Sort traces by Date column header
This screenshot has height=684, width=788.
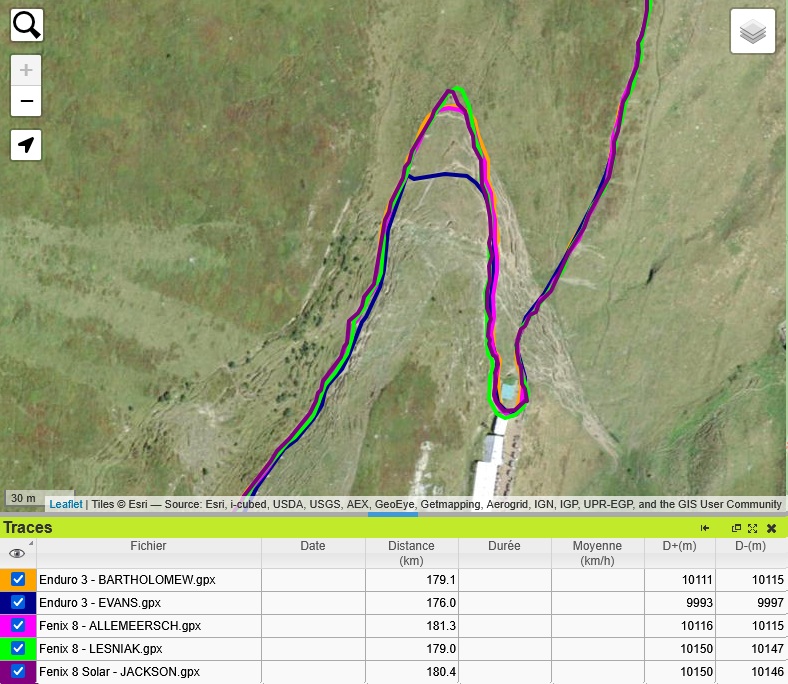tap(313, 547)
